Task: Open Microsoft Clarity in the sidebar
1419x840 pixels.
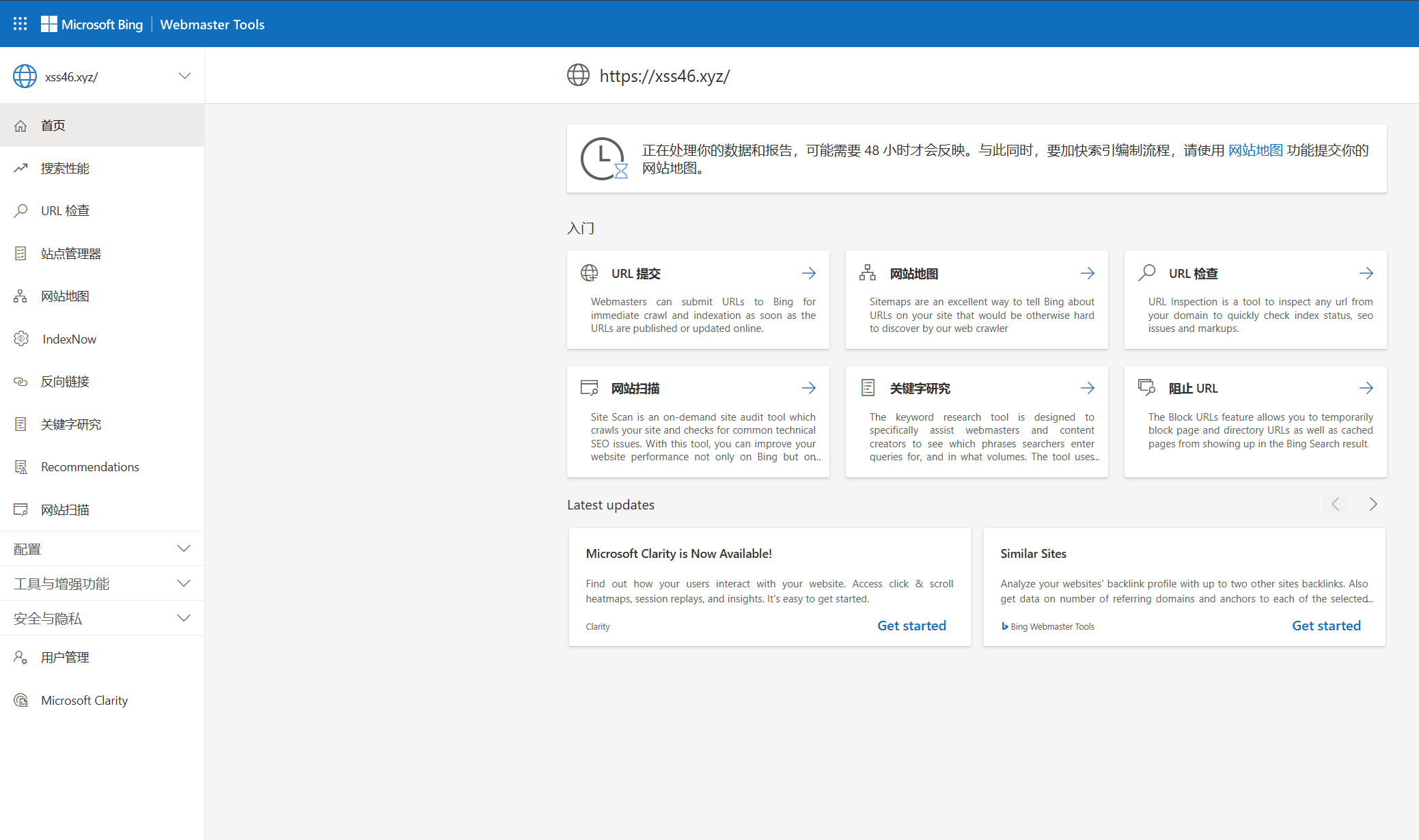Action: pos(102,700)
